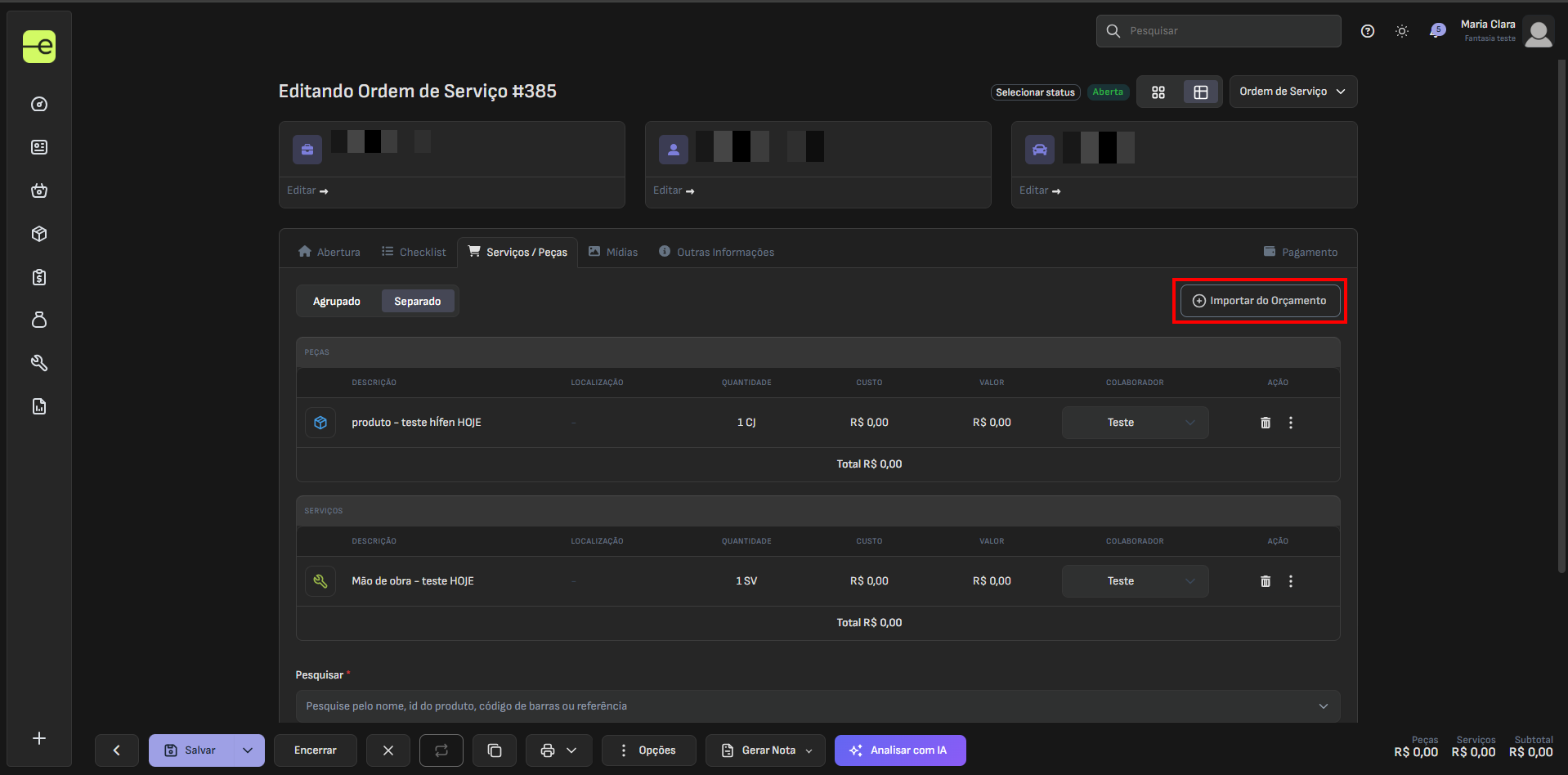This screenshot has width=1568, height=775.
Task: Click the green app logo
Action: [x=39, y=47]
